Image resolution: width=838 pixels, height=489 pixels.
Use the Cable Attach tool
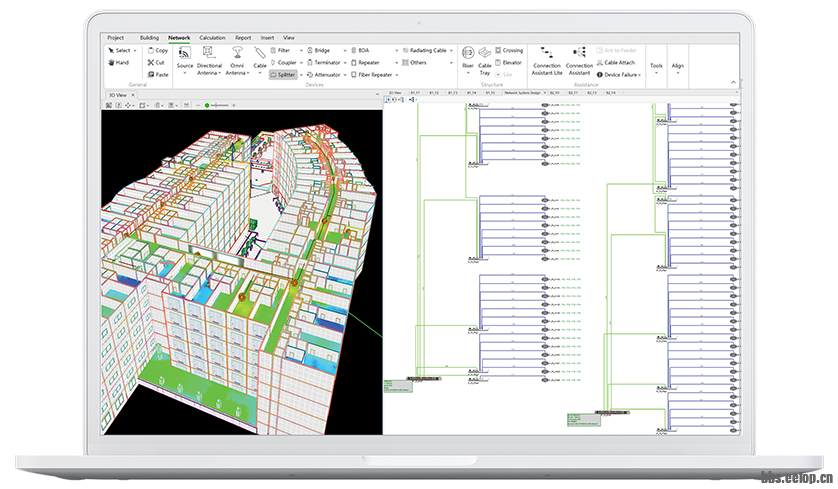616,63
